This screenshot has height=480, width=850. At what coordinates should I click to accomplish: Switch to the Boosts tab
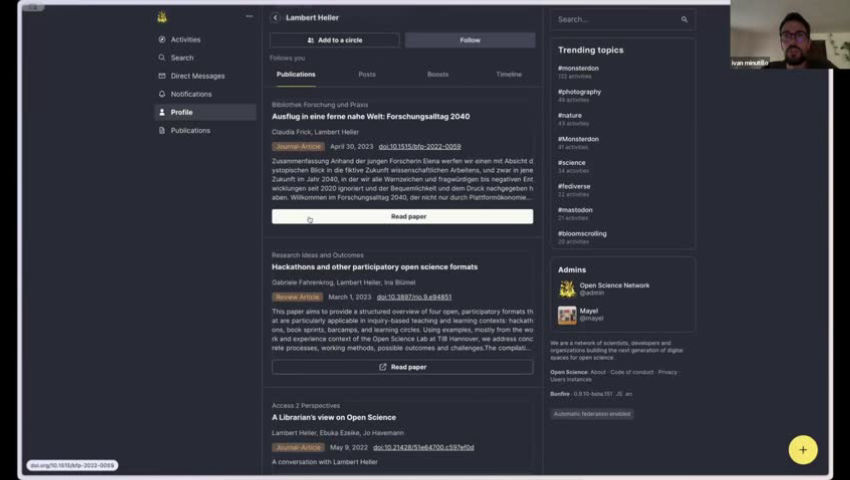tap(438, 74)
